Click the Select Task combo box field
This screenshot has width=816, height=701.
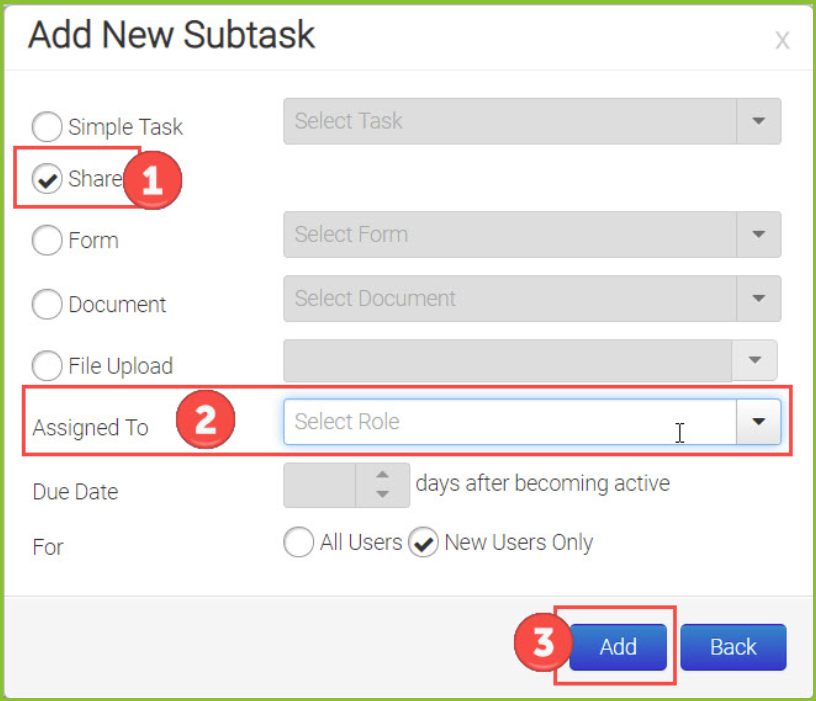[510, 121]
